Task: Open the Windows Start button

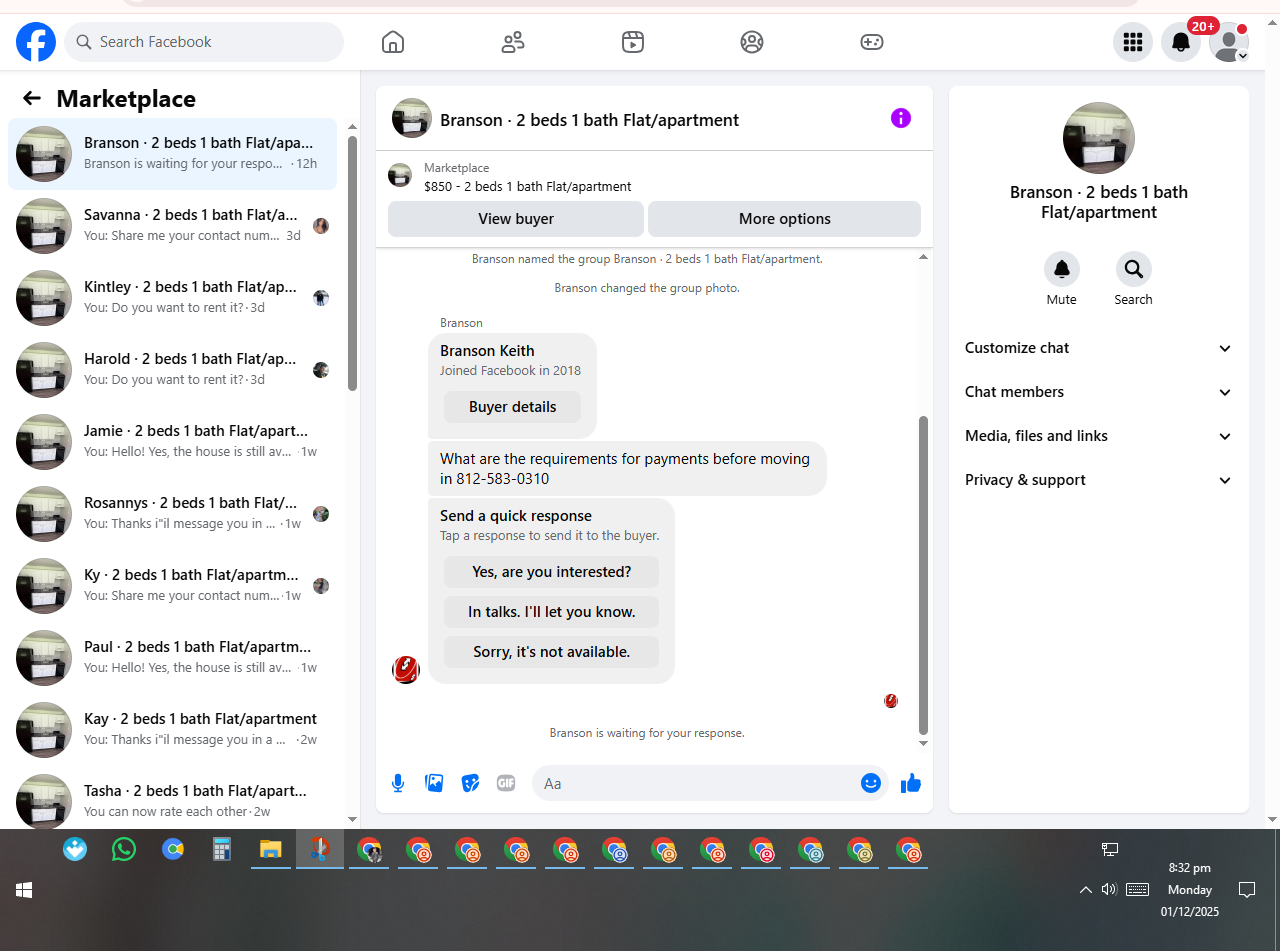Action: [24, 889]
